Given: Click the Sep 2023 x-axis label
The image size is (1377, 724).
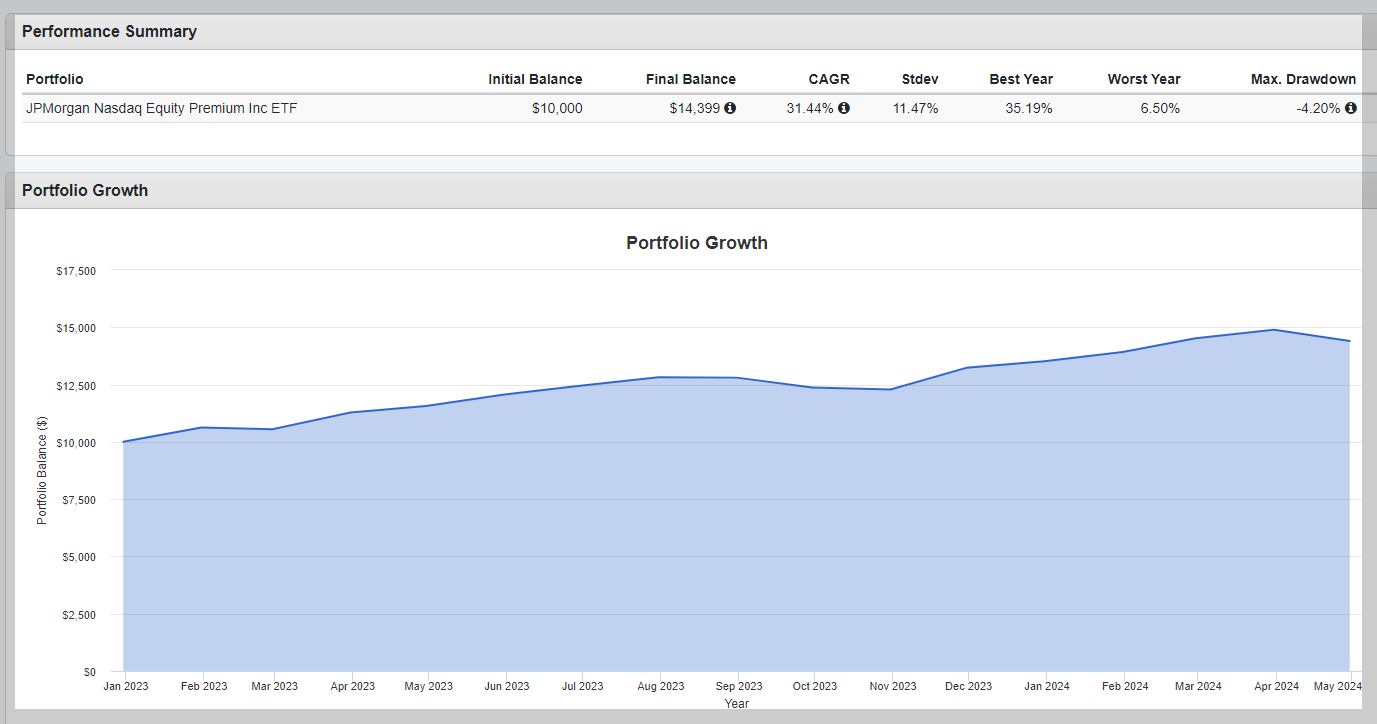Looking at the screenshot, I should coord(738,686).
